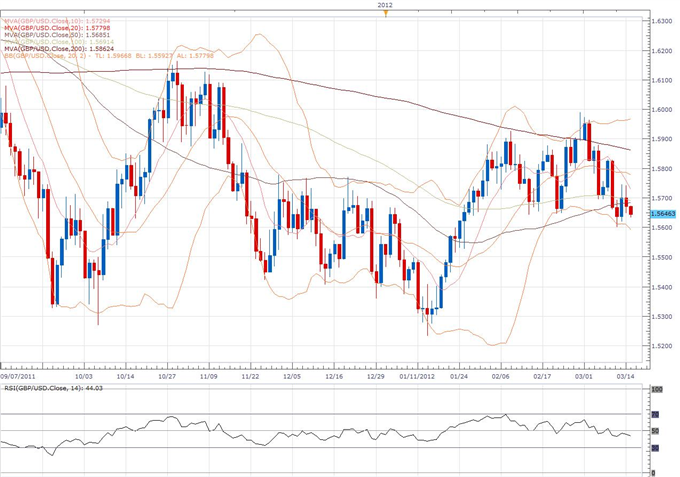Viewport: 680px width, 477px height.
Task: Click the 09/07/2011 date axis label
Action: point(18,376)
